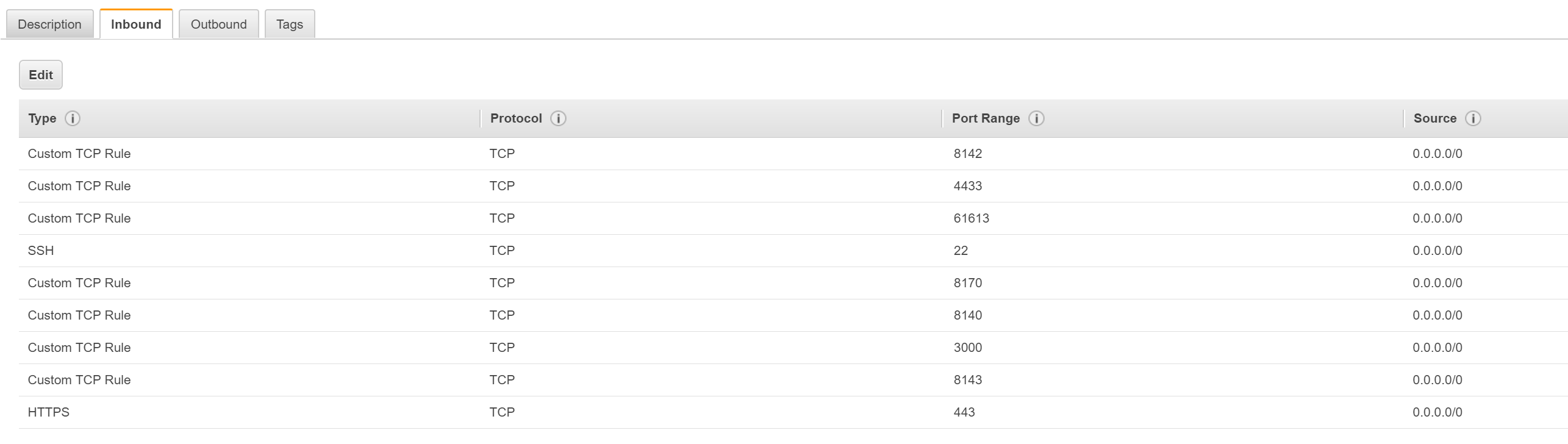Viewport: 1568px width, 444px height.
Task: Click the Port Range column header
Action: point(986,118)
